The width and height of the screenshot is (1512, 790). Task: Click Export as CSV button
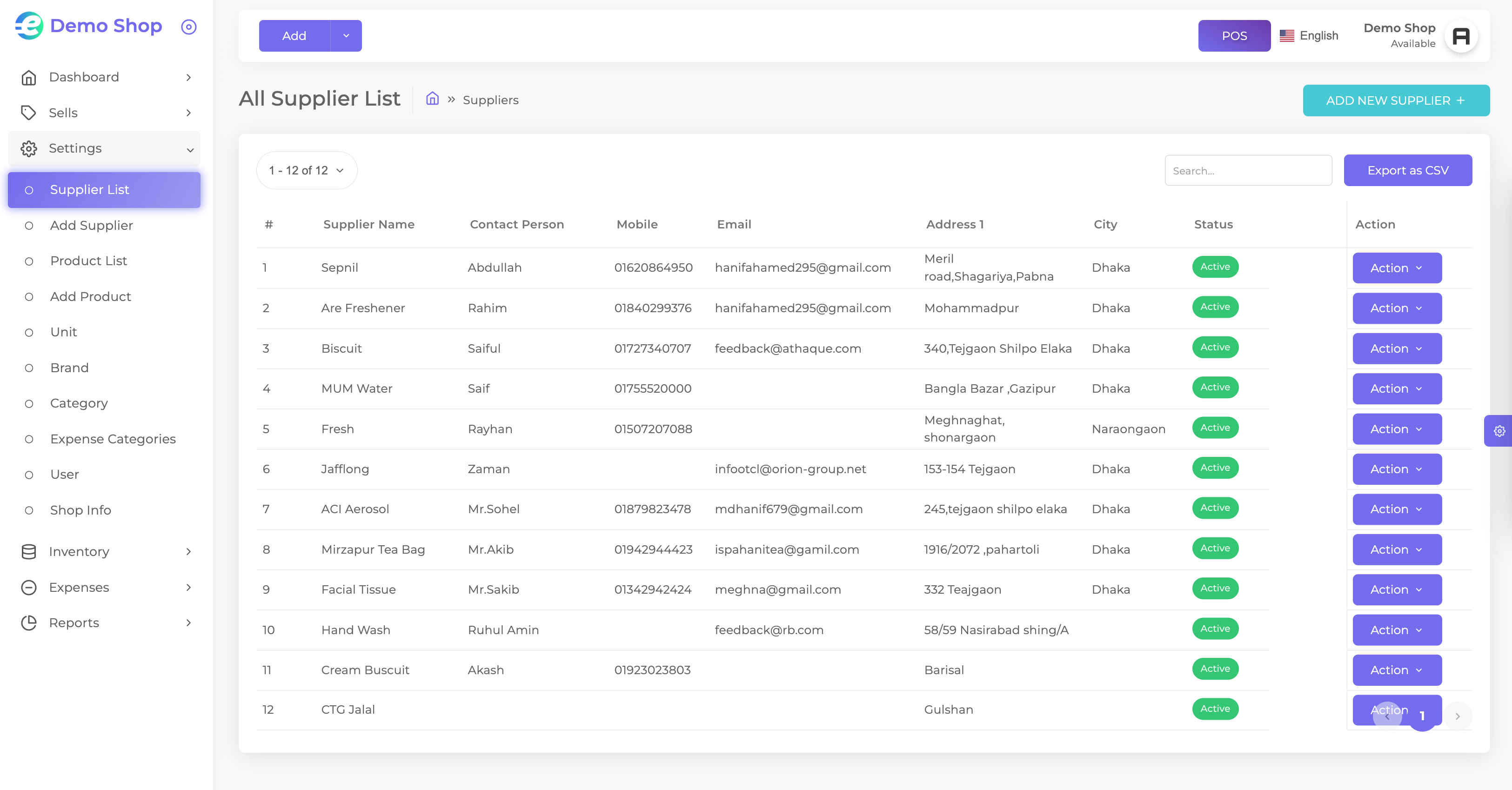pyautogui.click(x=1407, y=170)
